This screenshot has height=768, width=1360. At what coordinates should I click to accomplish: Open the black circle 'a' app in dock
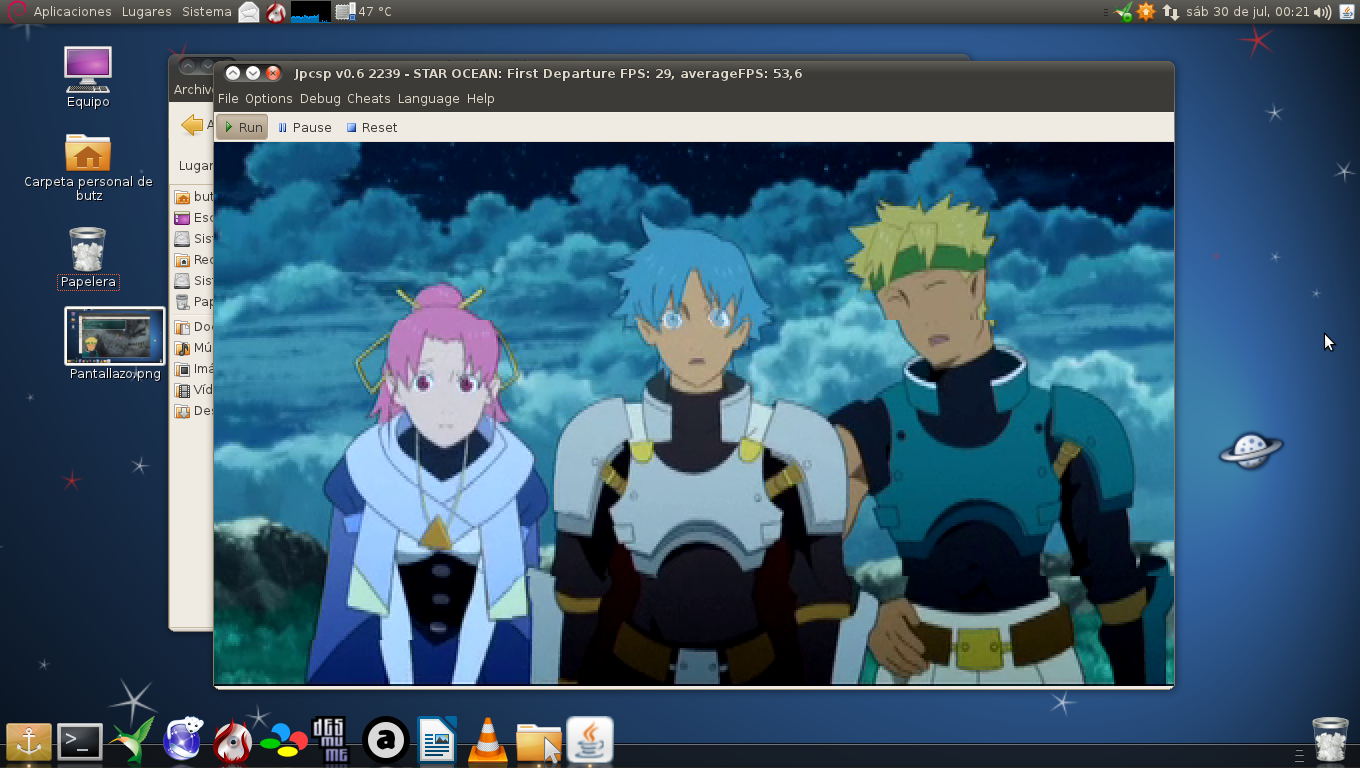pos(386,742)
